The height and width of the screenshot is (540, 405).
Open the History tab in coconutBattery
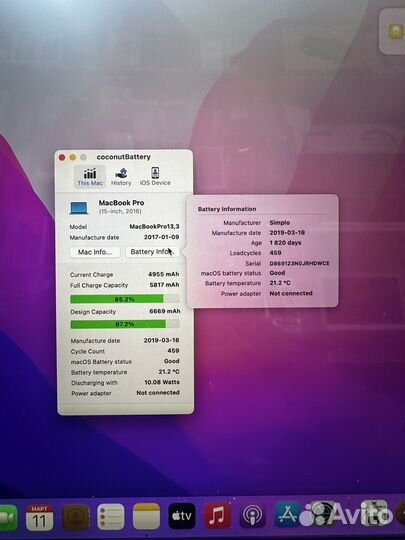point(121,176)
